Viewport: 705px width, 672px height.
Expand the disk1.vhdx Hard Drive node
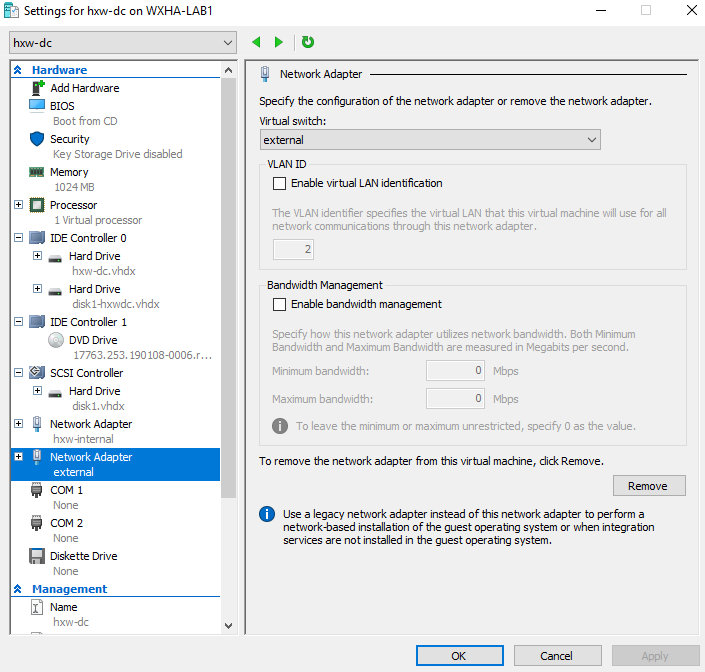pos(37,391)
